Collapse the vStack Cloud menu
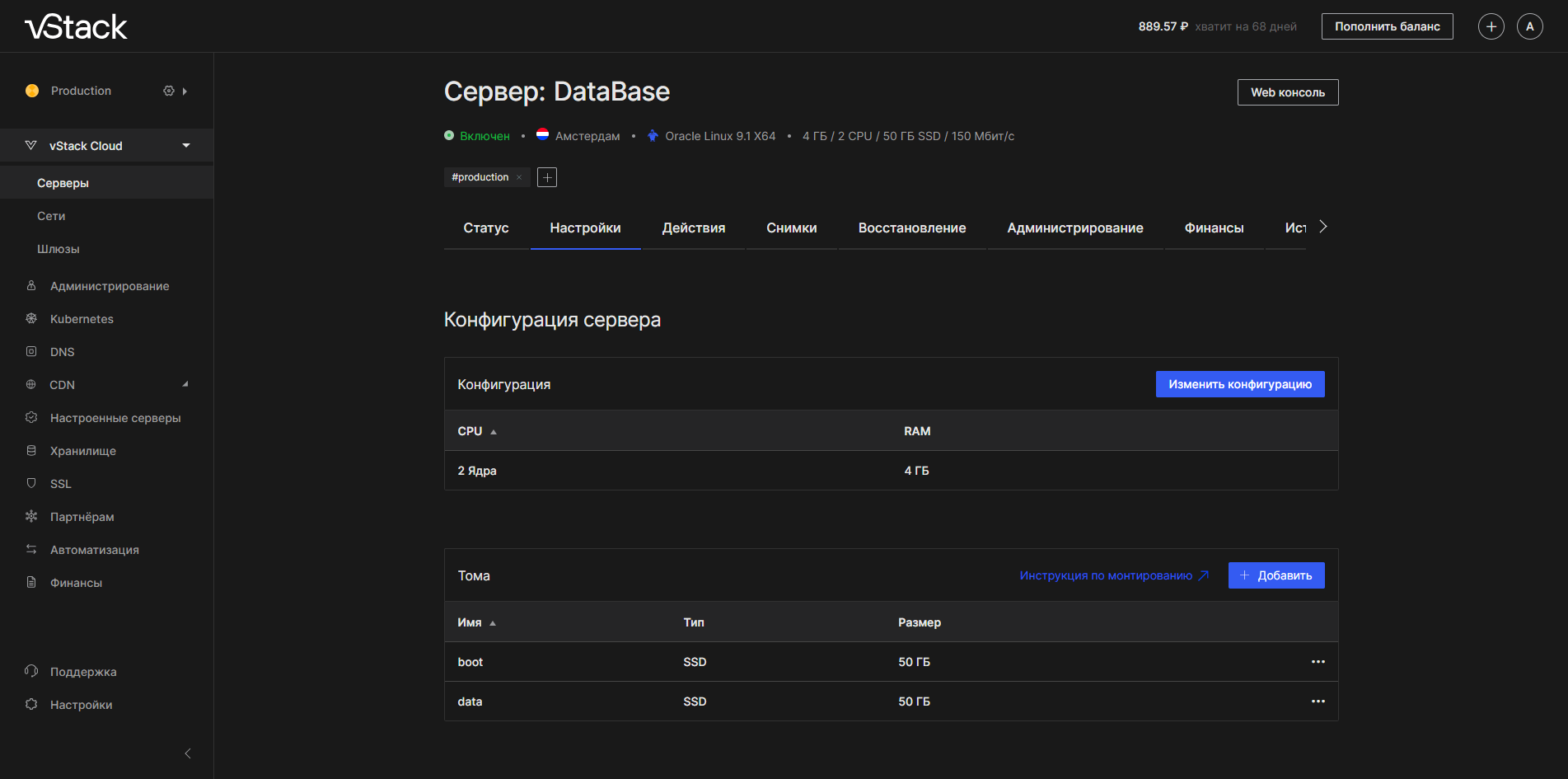Image resolution: width=1568 pixels, height=779 pixels. pyautogui.click(x=186, y=146)
